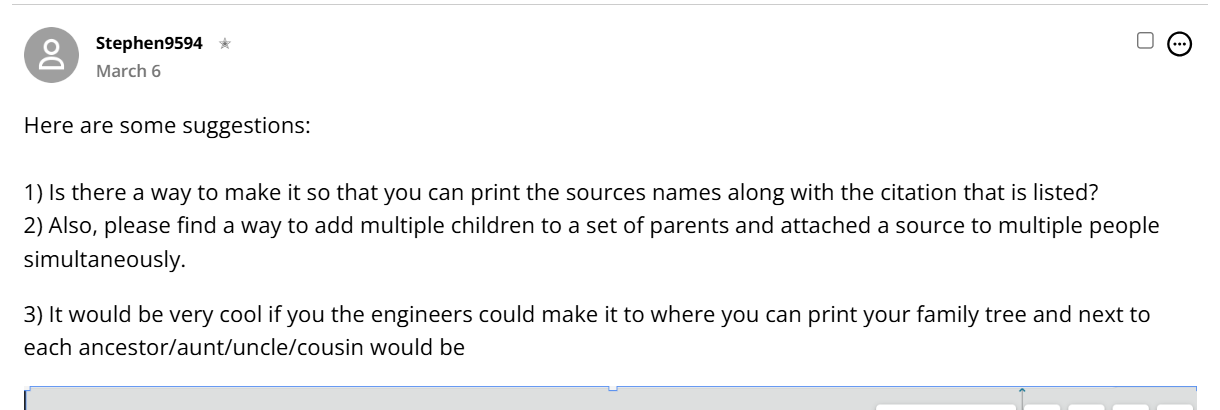Click suggestion 2 about adding multiple children
Screen dimensions: 1220x410
(591, 226)
